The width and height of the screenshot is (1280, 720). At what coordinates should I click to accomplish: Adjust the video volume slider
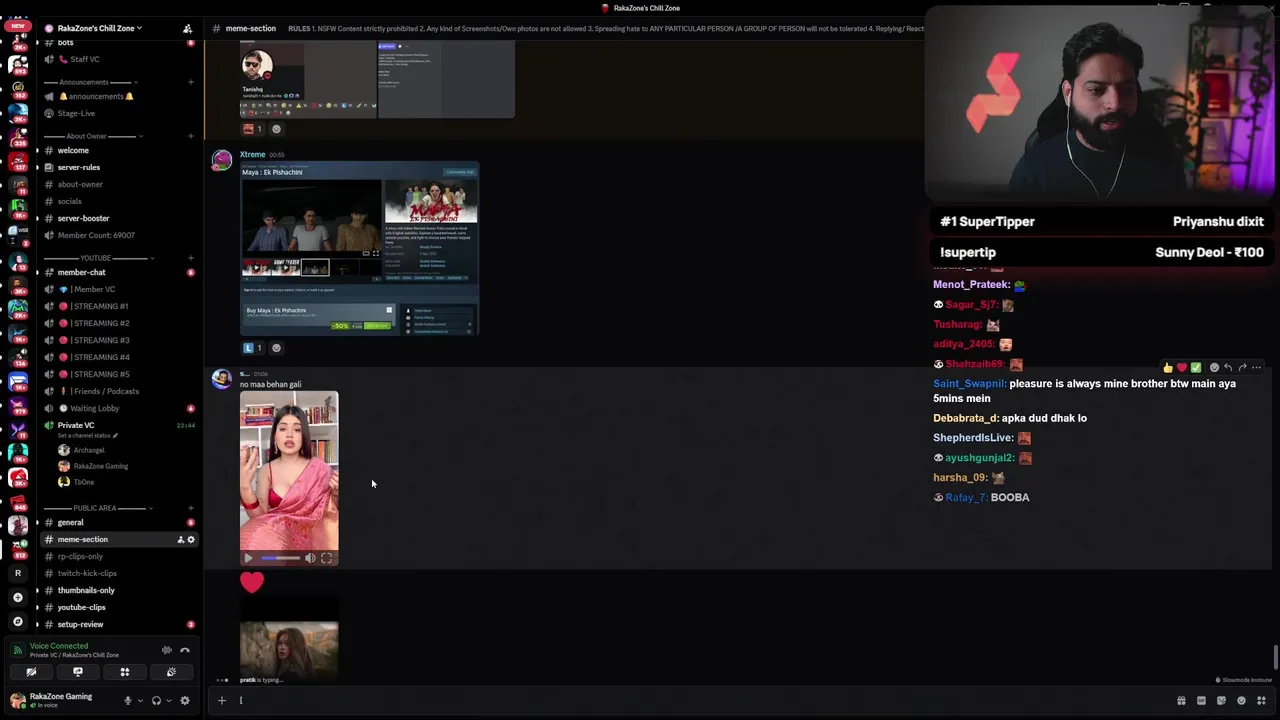pos(281,558)
